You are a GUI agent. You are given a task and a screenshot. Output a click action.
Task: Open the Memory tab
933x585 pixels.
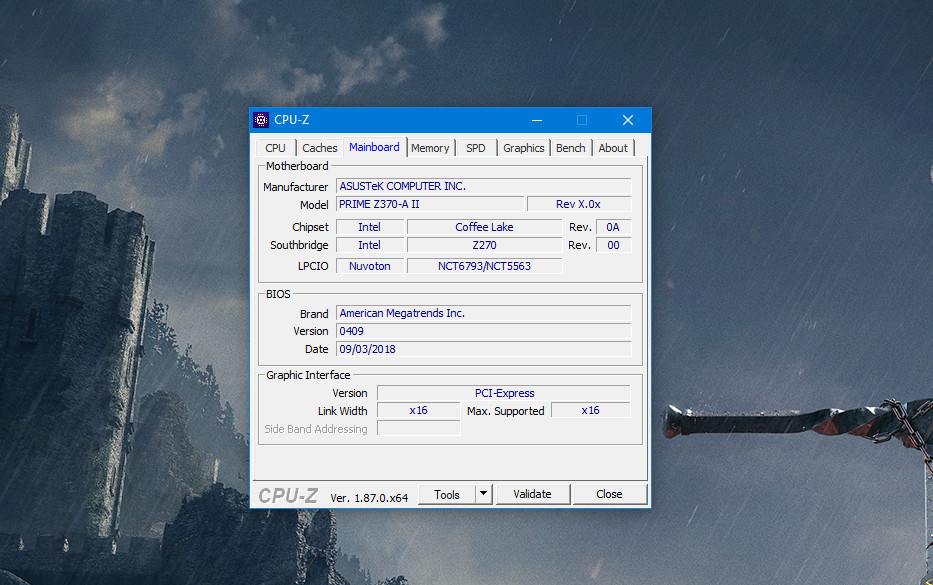(430, 148)
